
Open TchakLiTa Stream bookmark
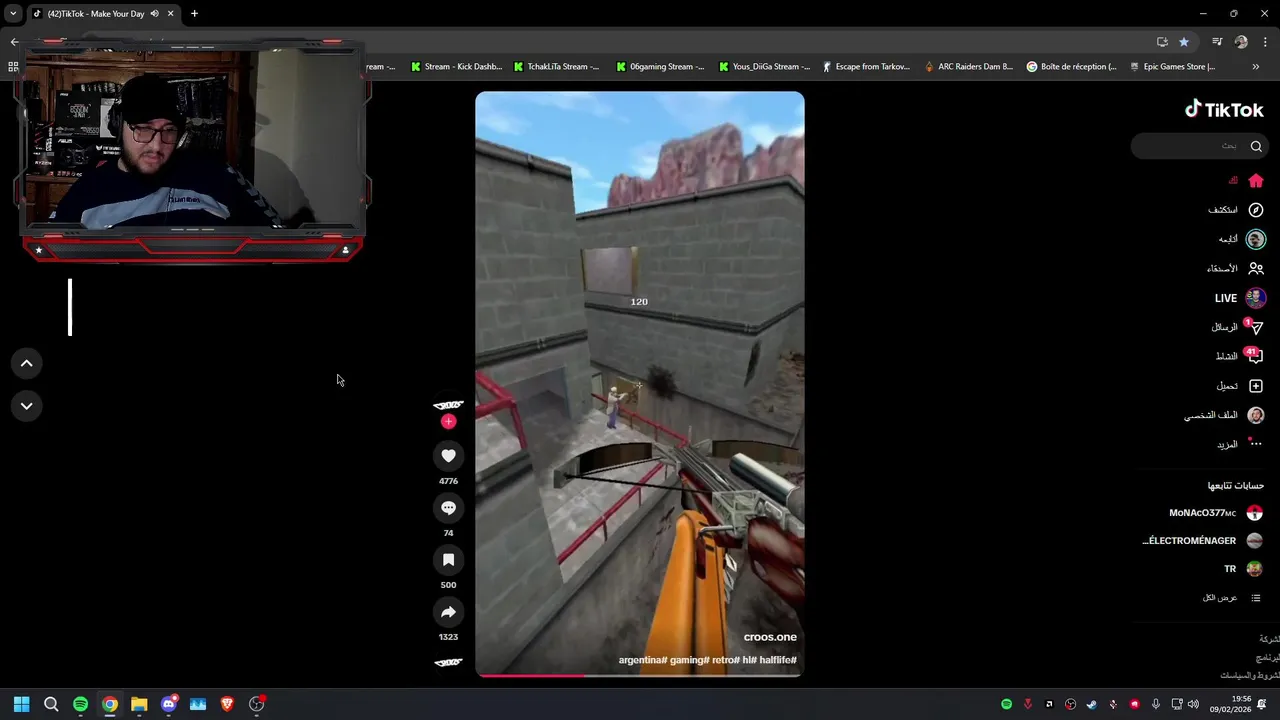click(x=556, y=67)
